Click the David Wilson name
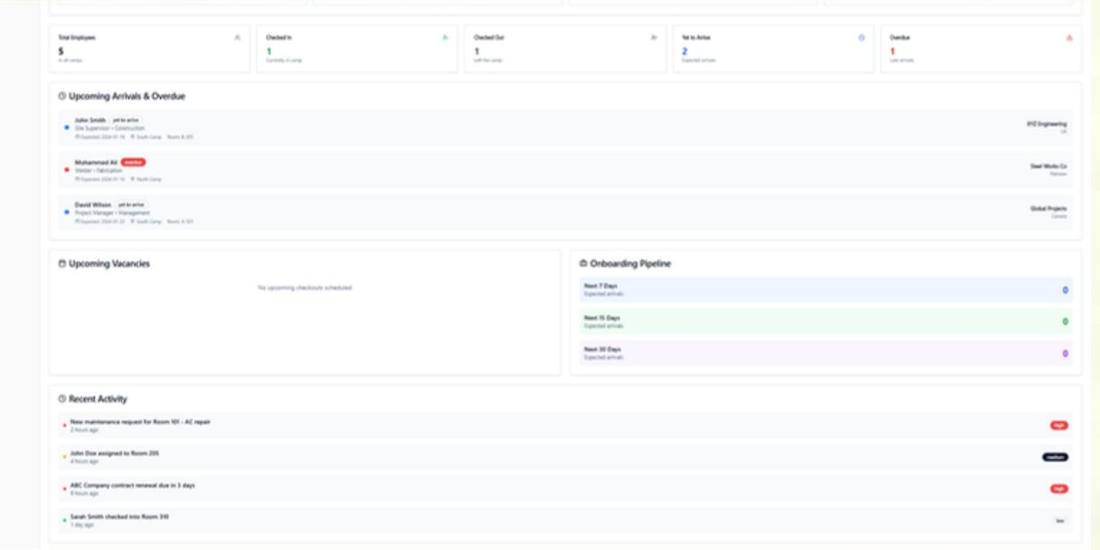The width and height of the screenshot is (1100, 550). [93, 204]
